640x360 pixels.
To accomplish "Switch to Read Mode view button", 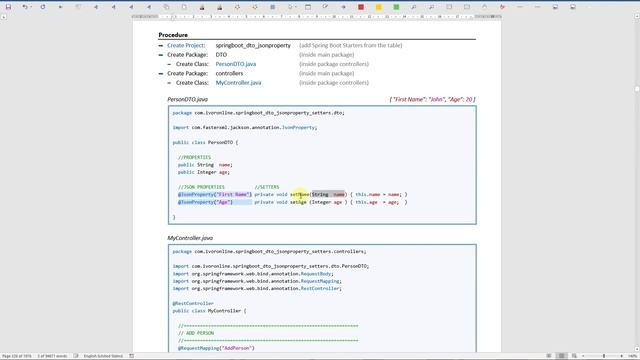I will coord(549,356).
